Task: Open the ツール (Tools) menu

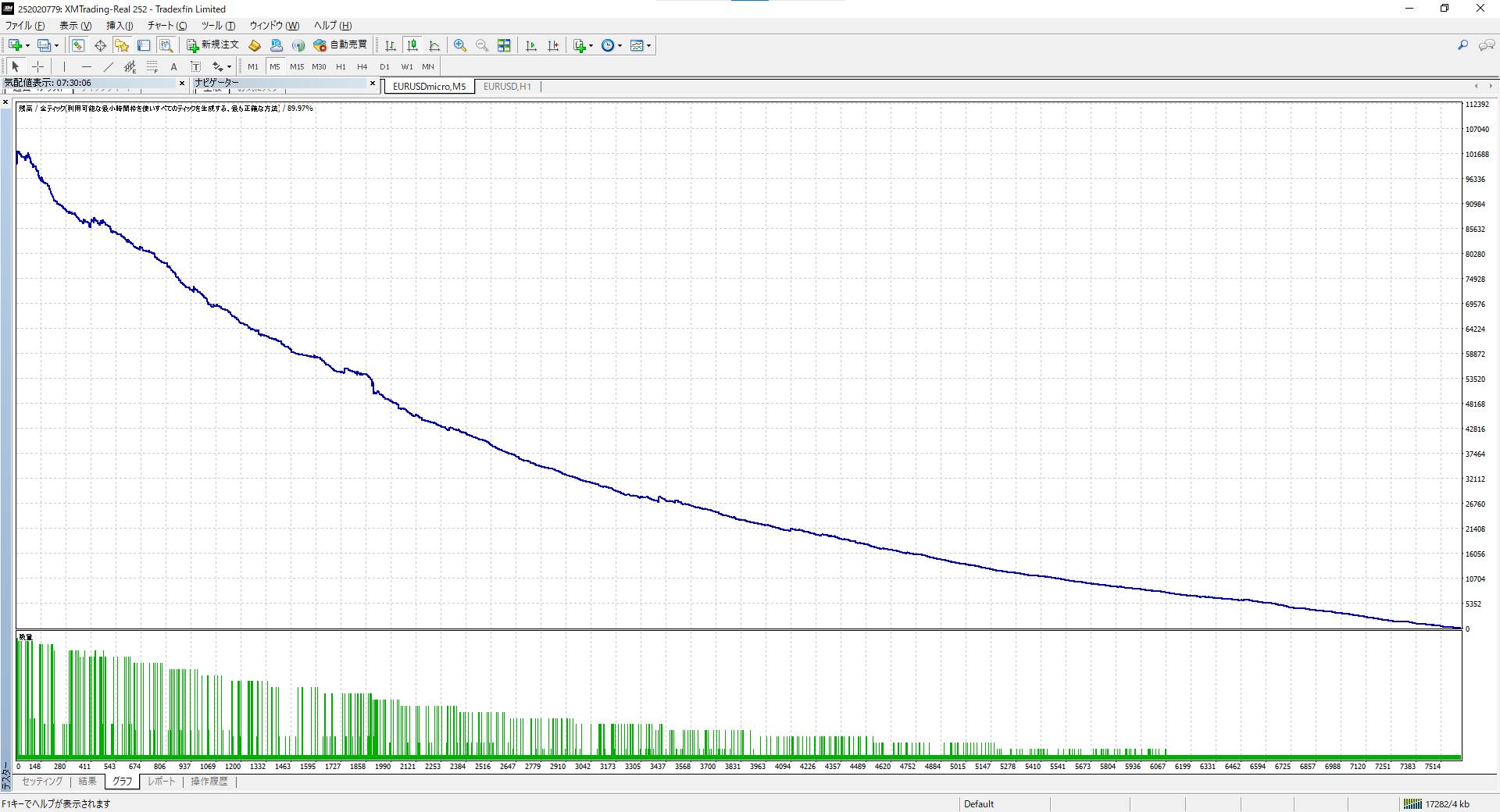Action: tap(218, 26)
